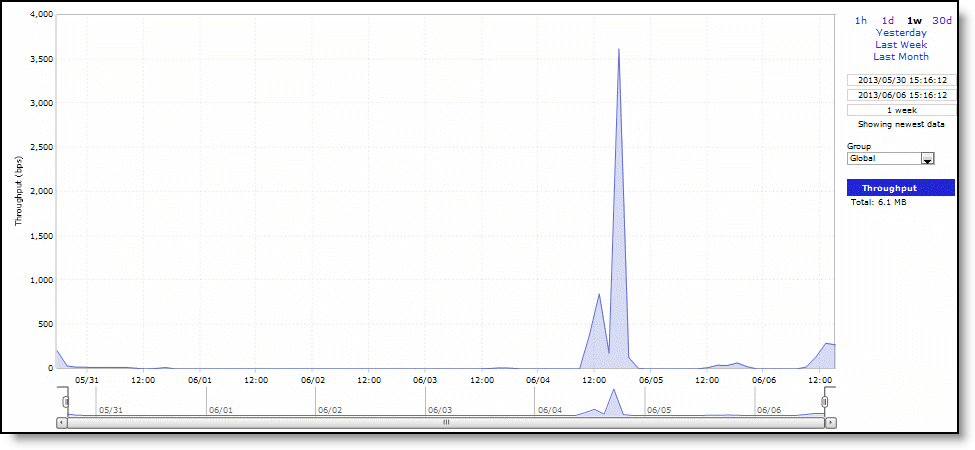
Task: Click the navigator scrollbar left arrow
Action: pyautogui.click(x=62, y=423)
